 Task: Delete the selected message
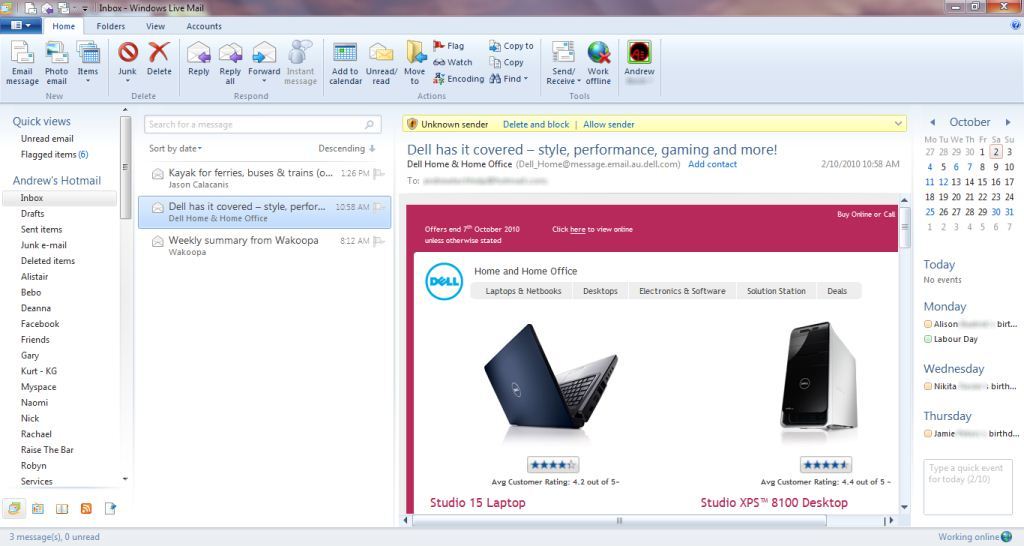[x=159, y=59]
